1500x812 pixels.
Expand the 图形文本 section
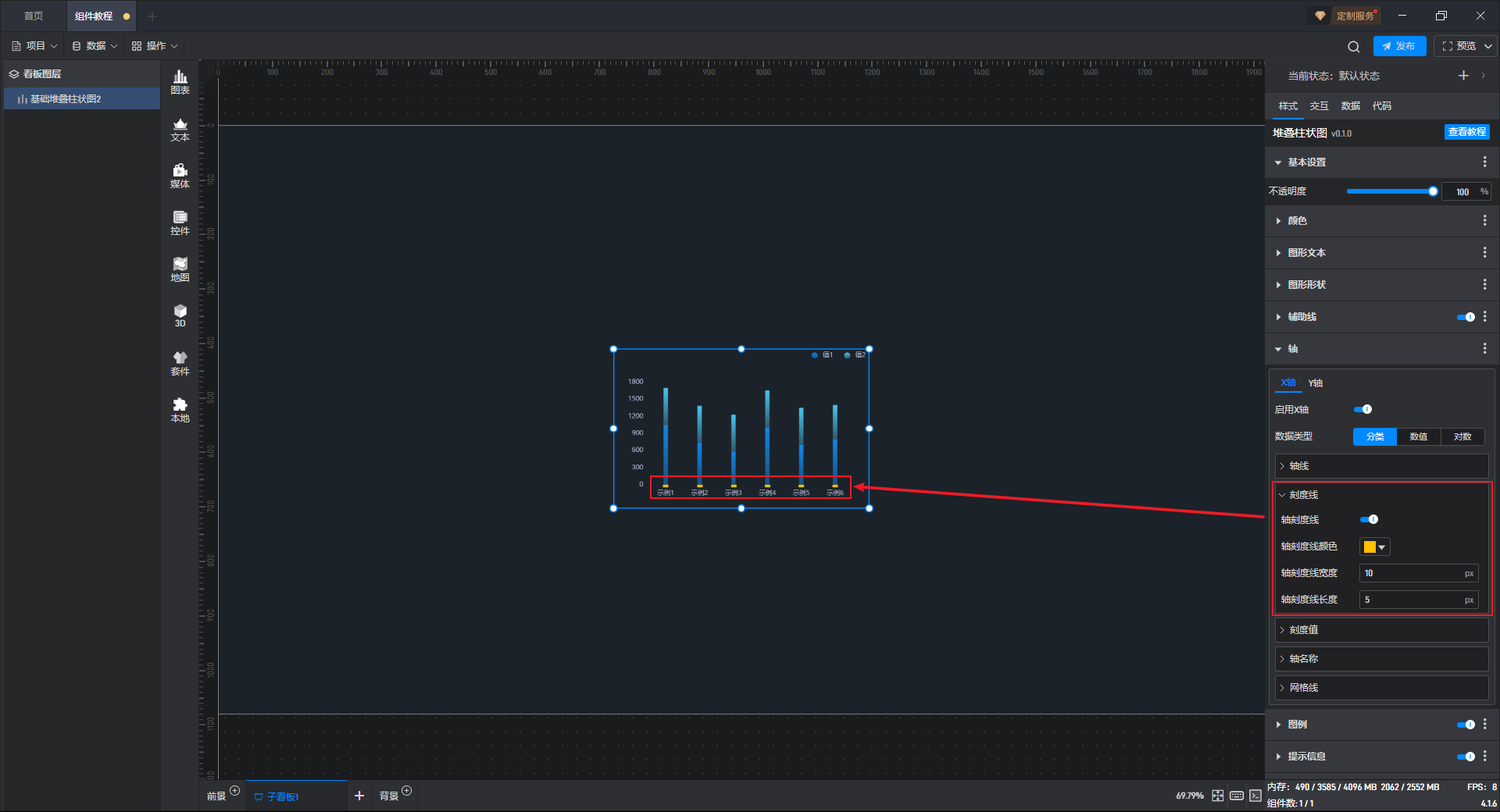point(1278,253)
